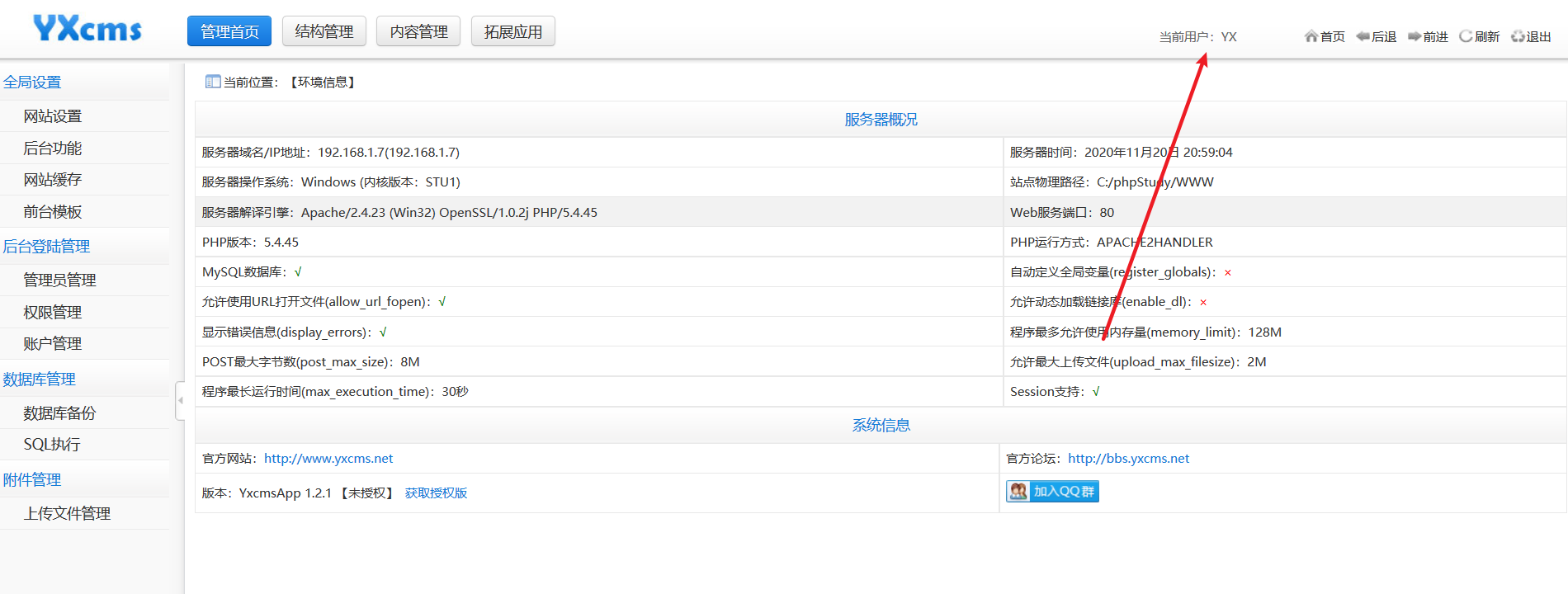Switch to 结构管理 tab
The height and width of the screenshot is (594, 1568).
click(x=324, y=31)
